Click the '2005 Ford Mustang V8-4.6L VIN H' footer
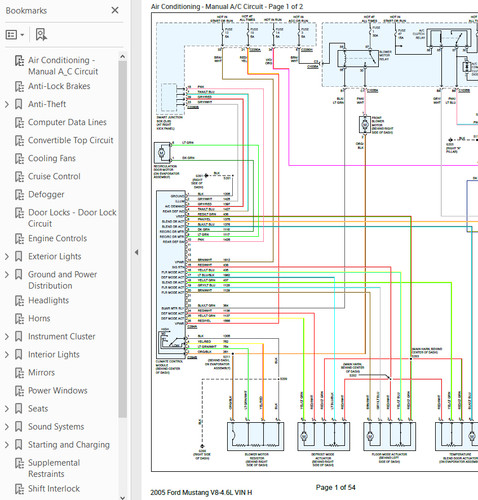This screenshot has height=500, width=478. [x=201, y=492]
